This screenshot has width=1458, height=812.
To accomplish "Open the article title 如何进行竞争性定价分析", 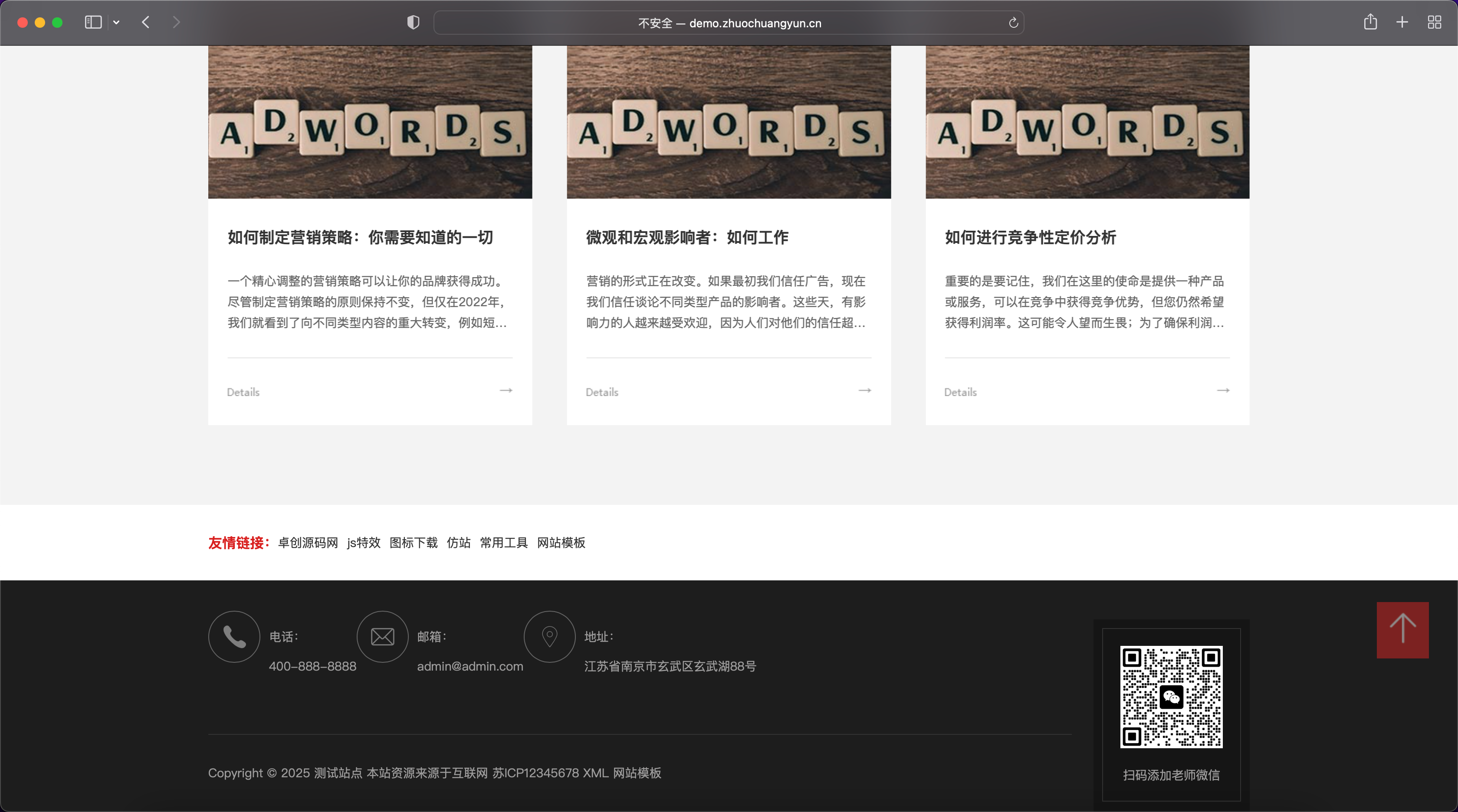I will coord(1030,238).
